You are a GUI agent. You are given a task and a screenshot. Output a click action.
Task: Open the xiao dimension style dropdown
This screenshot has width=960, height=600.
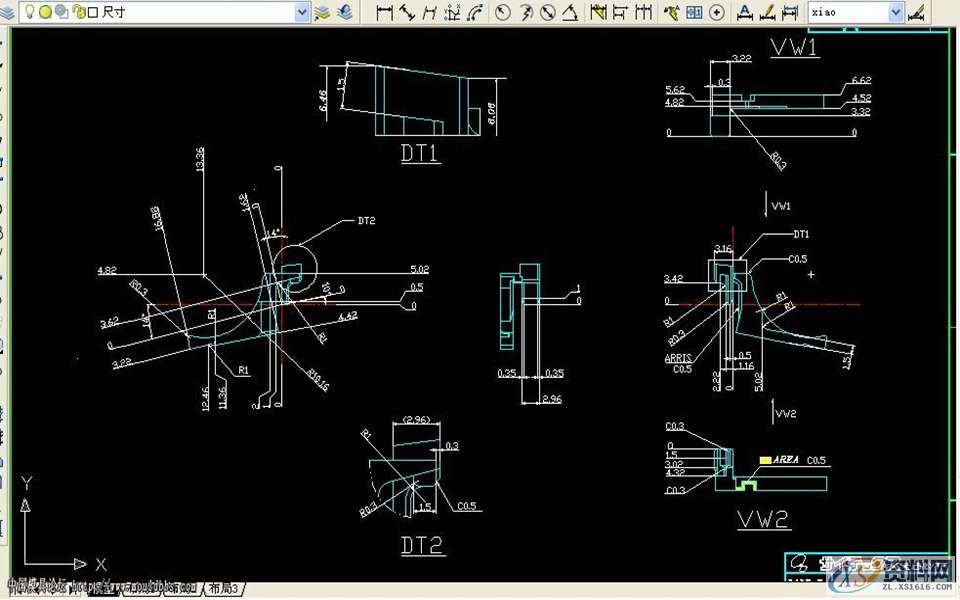[x=895, y=12]
